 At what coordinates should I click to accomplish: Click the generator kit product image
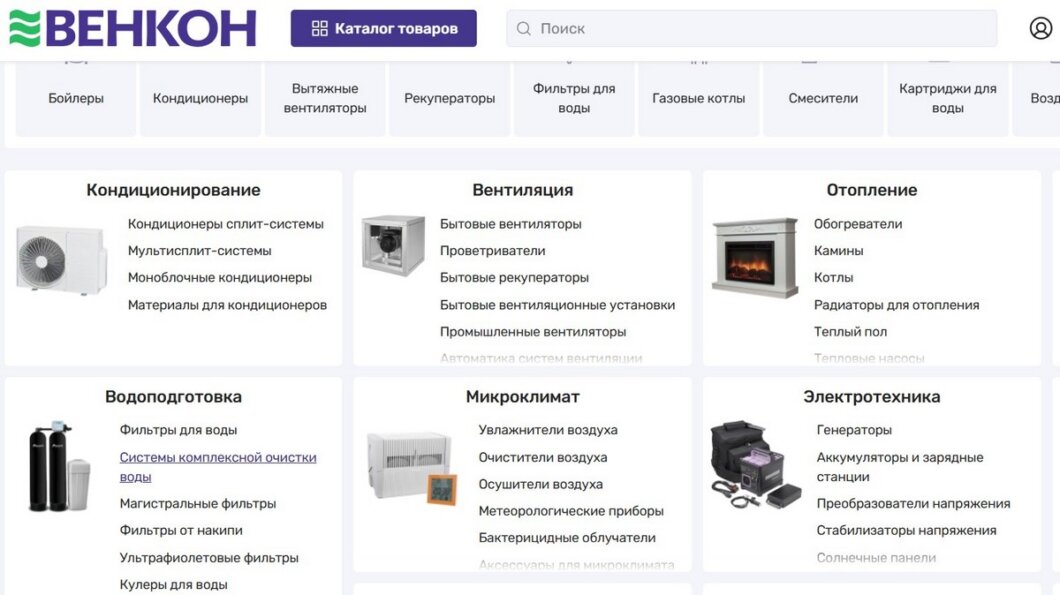tap(755, 464)
